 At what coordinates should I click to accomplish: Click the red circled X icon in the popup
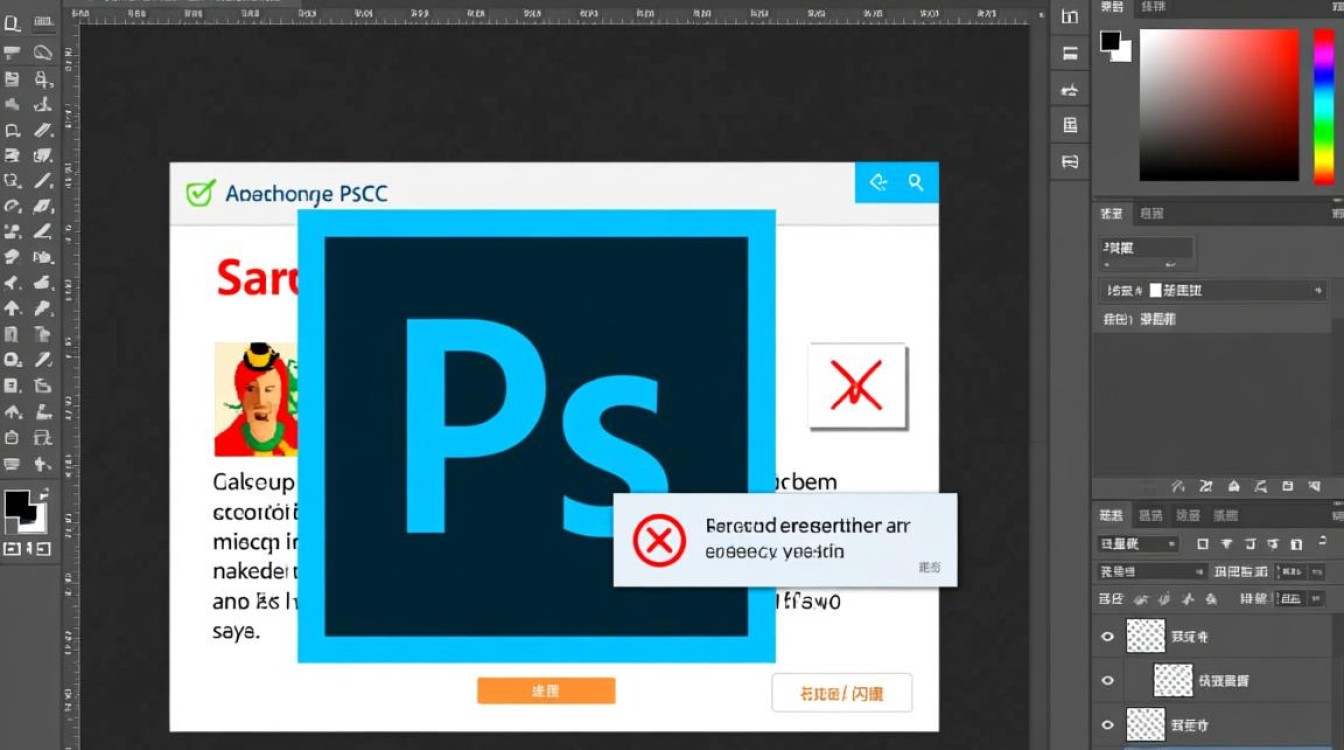pyautogui.click(x=660, y=540)
